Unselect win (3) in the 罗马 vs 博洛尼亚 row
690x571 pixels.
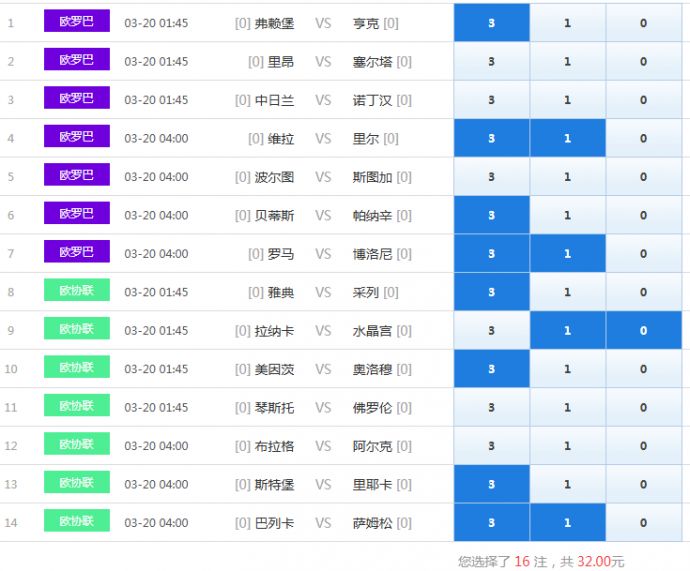pyautogui.click(x=491, y=254)
